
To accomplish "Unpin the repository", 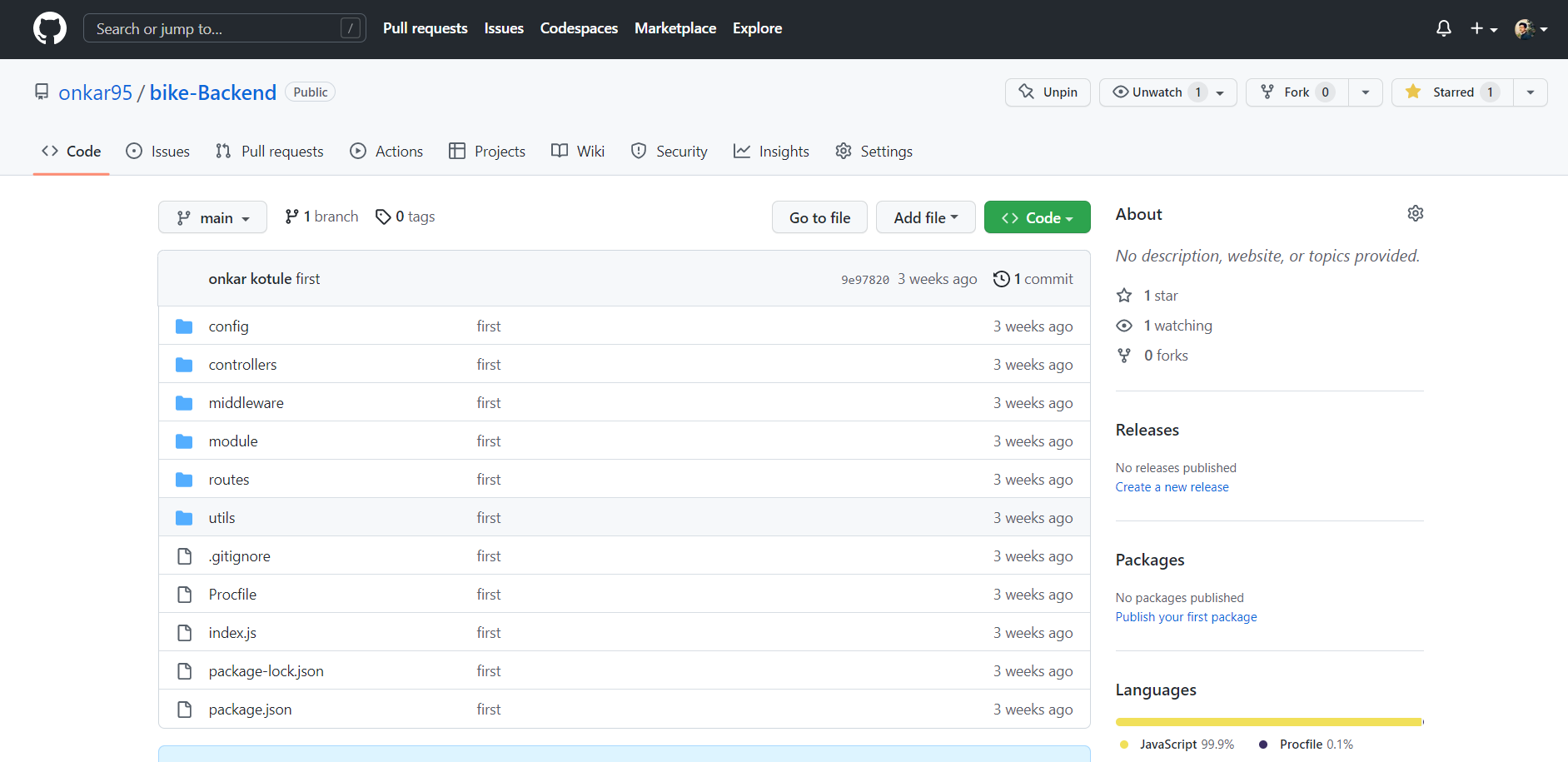I will pyautogui.click(x=1048, y=92).
